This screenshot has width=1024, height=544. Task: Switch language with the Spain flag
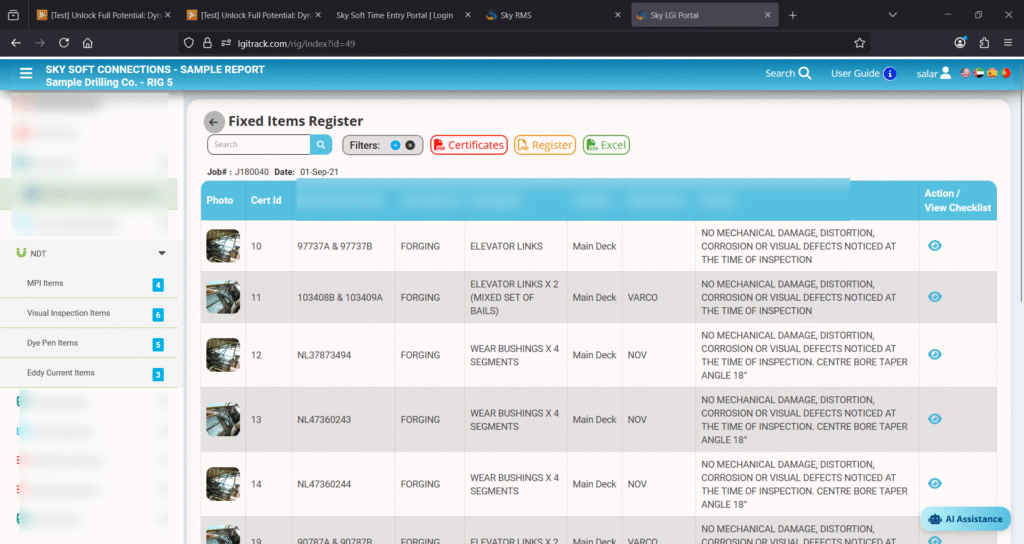click(x=991, y=73)
